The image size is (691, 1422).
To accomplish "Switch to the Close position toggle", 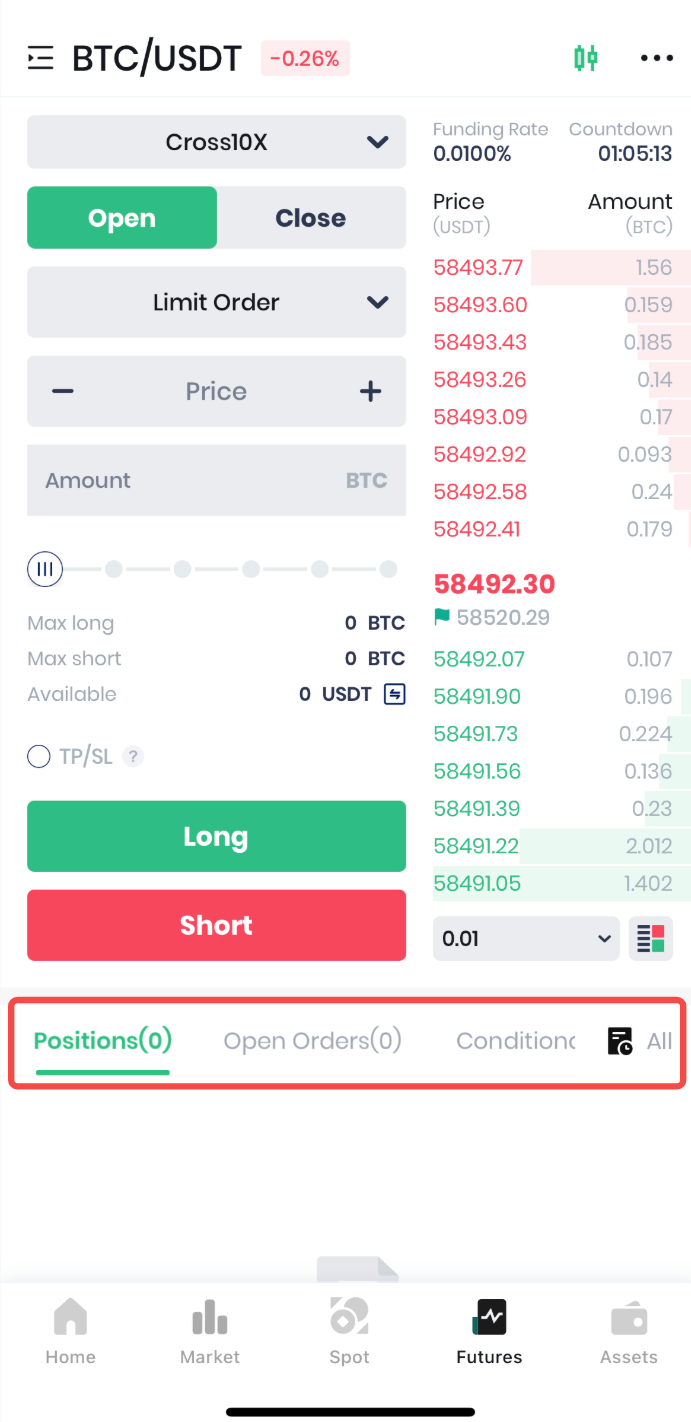I will point(311,218).
